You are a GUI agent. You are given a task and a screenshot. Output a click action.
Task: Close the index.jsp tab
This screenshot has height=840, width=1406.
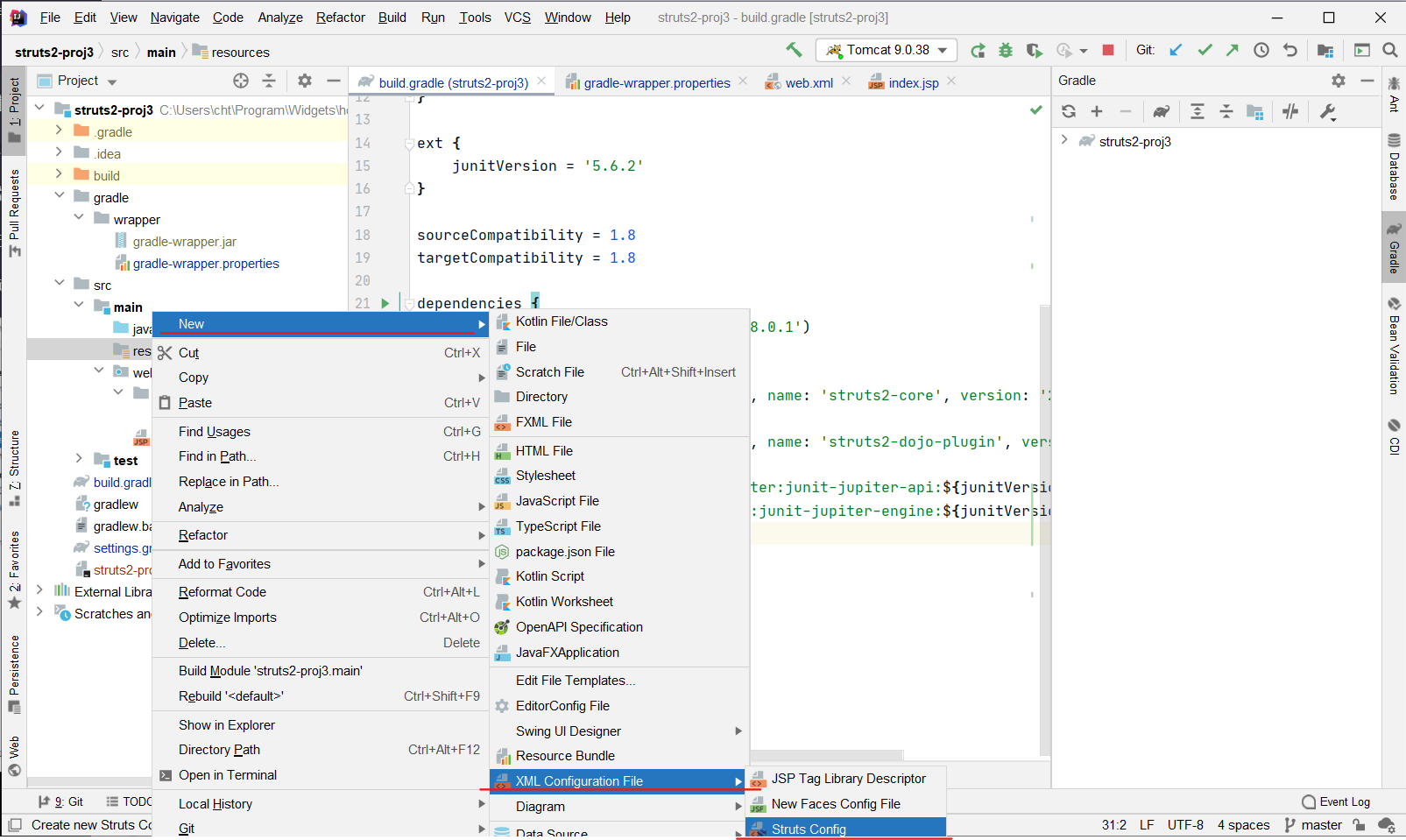951,81
